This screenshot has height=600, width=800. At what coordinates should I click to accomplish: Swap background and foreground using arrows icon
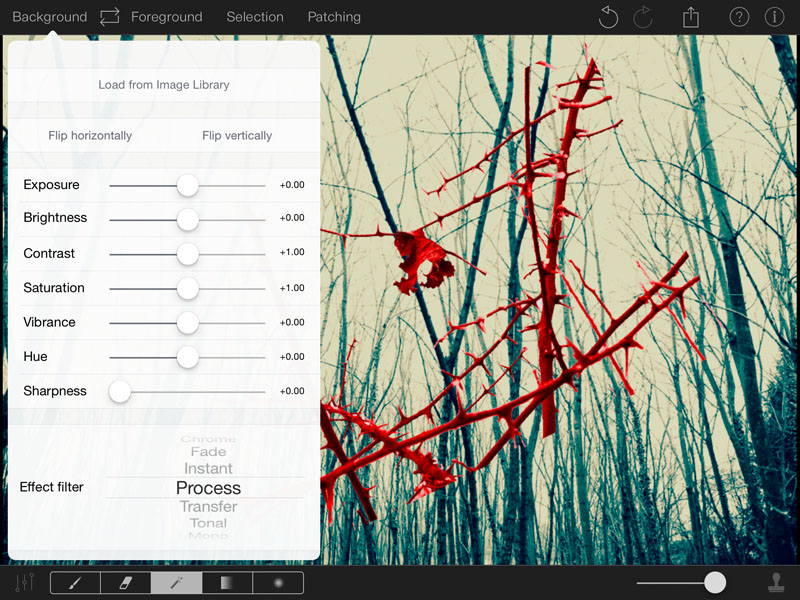click(109, 16)
